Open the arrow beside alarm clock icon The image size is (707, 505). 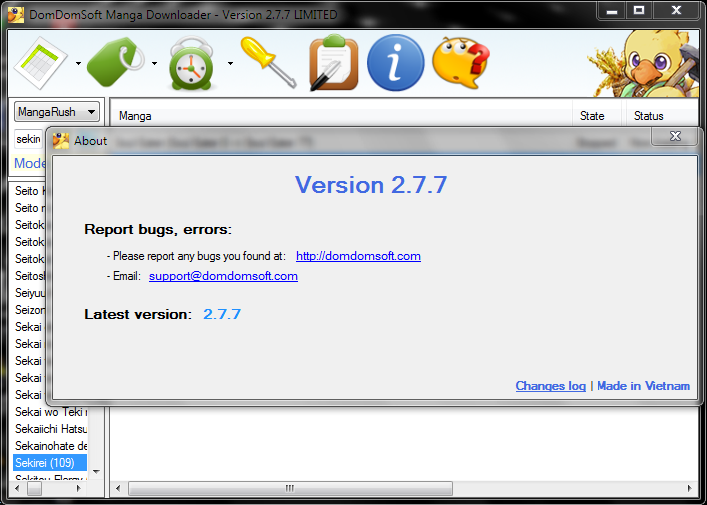(x=230, y=64)
